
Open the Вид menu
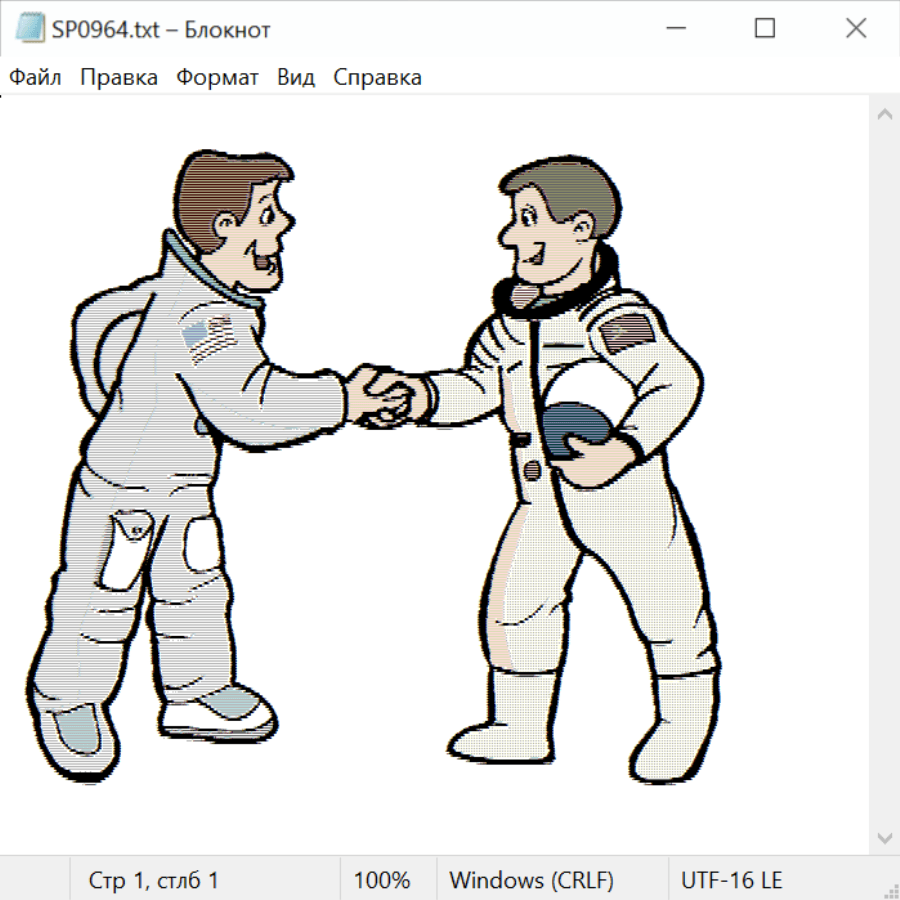pos(295,78)
